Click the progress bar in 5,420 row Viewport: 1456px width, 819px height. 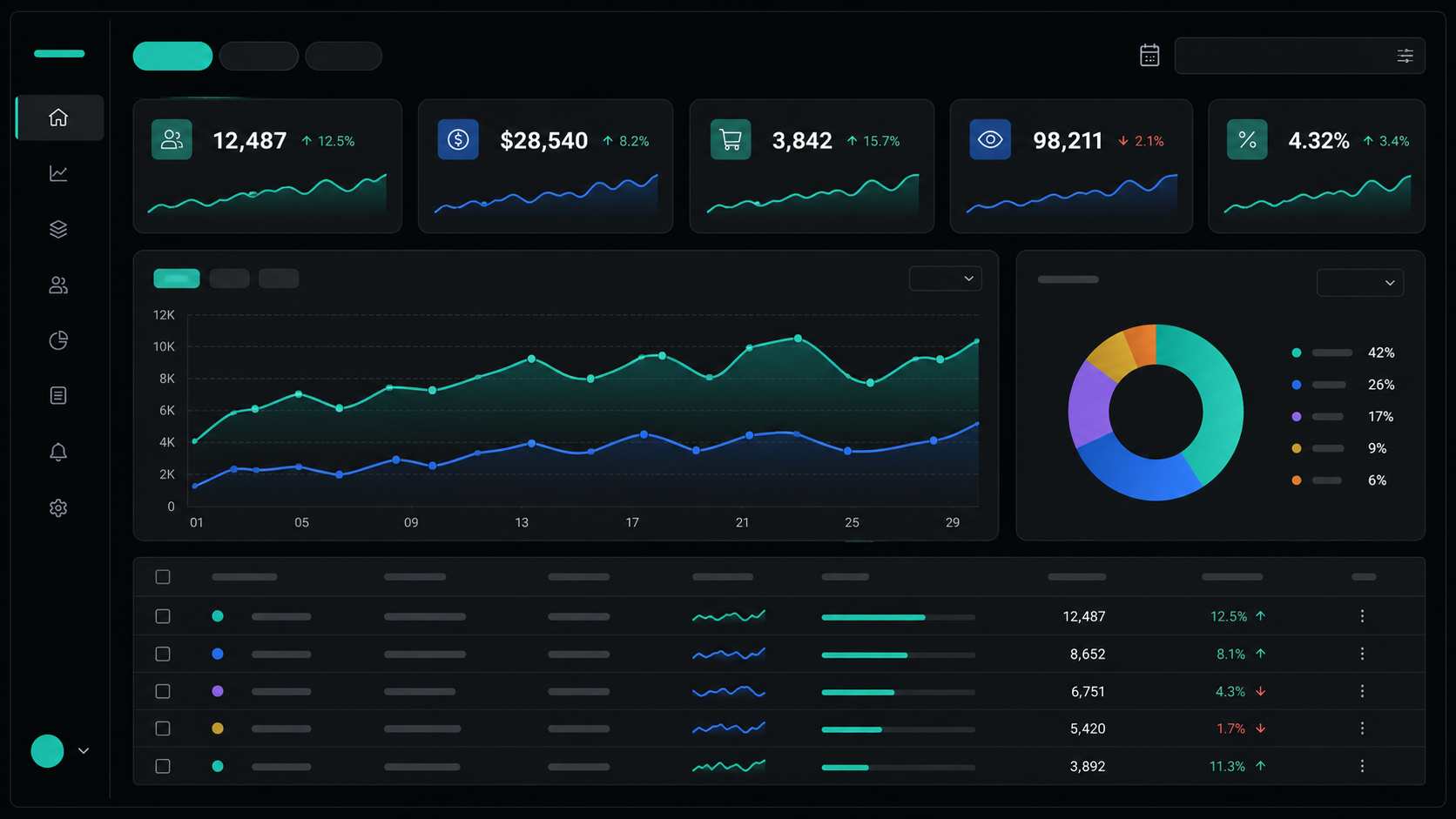pos(898,729)
